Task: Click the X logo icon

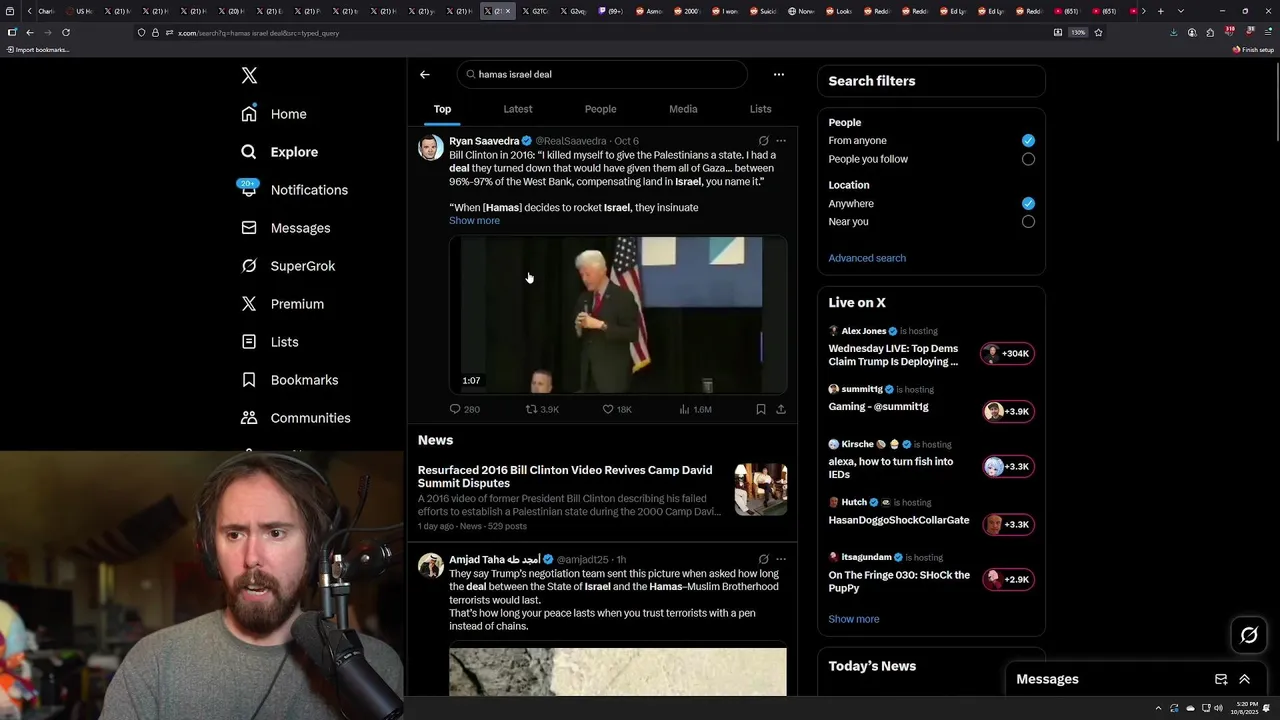Action: click(249, 76)
